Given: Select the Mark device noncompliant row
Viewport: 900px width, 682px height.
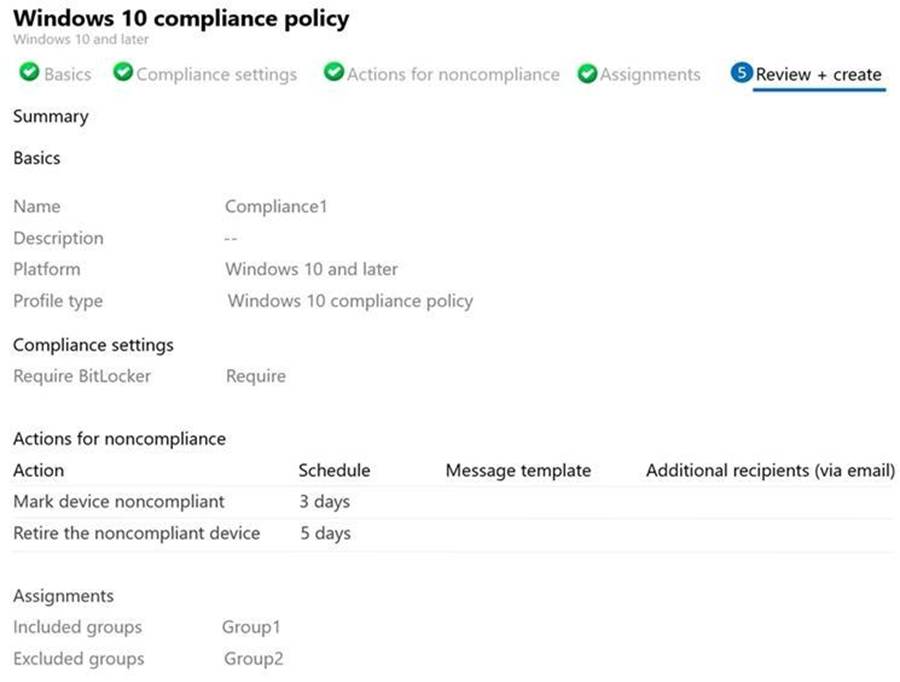Looking at the screenshot, I should [x=452, y=502].
